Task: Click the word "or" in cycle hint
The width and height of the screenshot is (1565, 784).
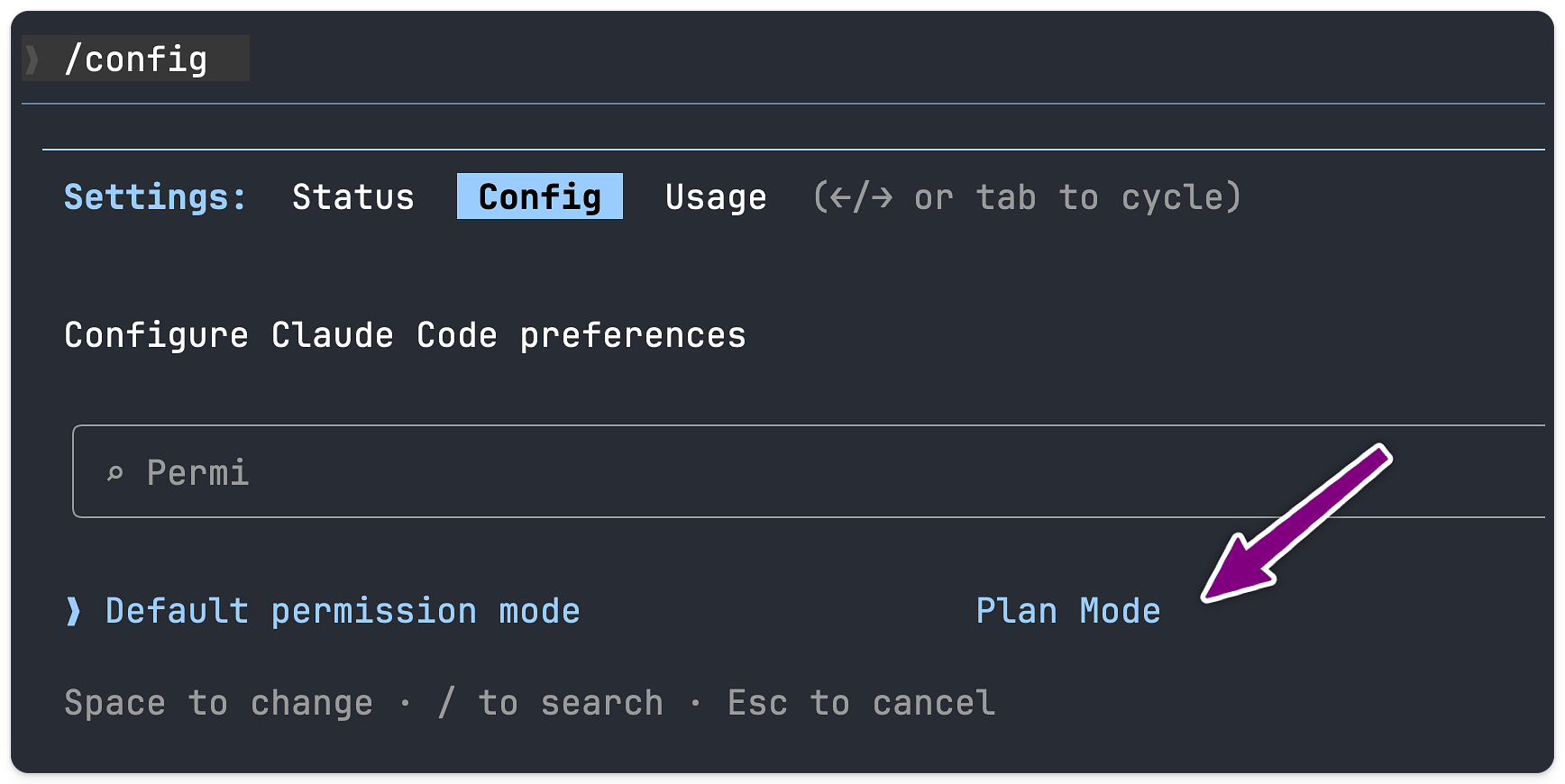Action: click(x=933, y=197)
